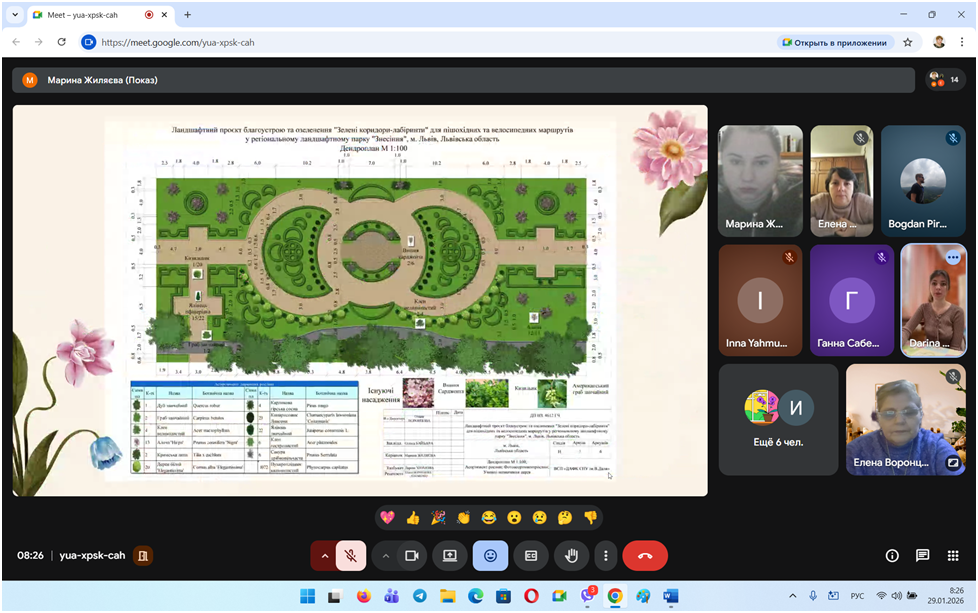Open the activities grid icon
This screenshot has width=978, height=613.
click(952, 556)
